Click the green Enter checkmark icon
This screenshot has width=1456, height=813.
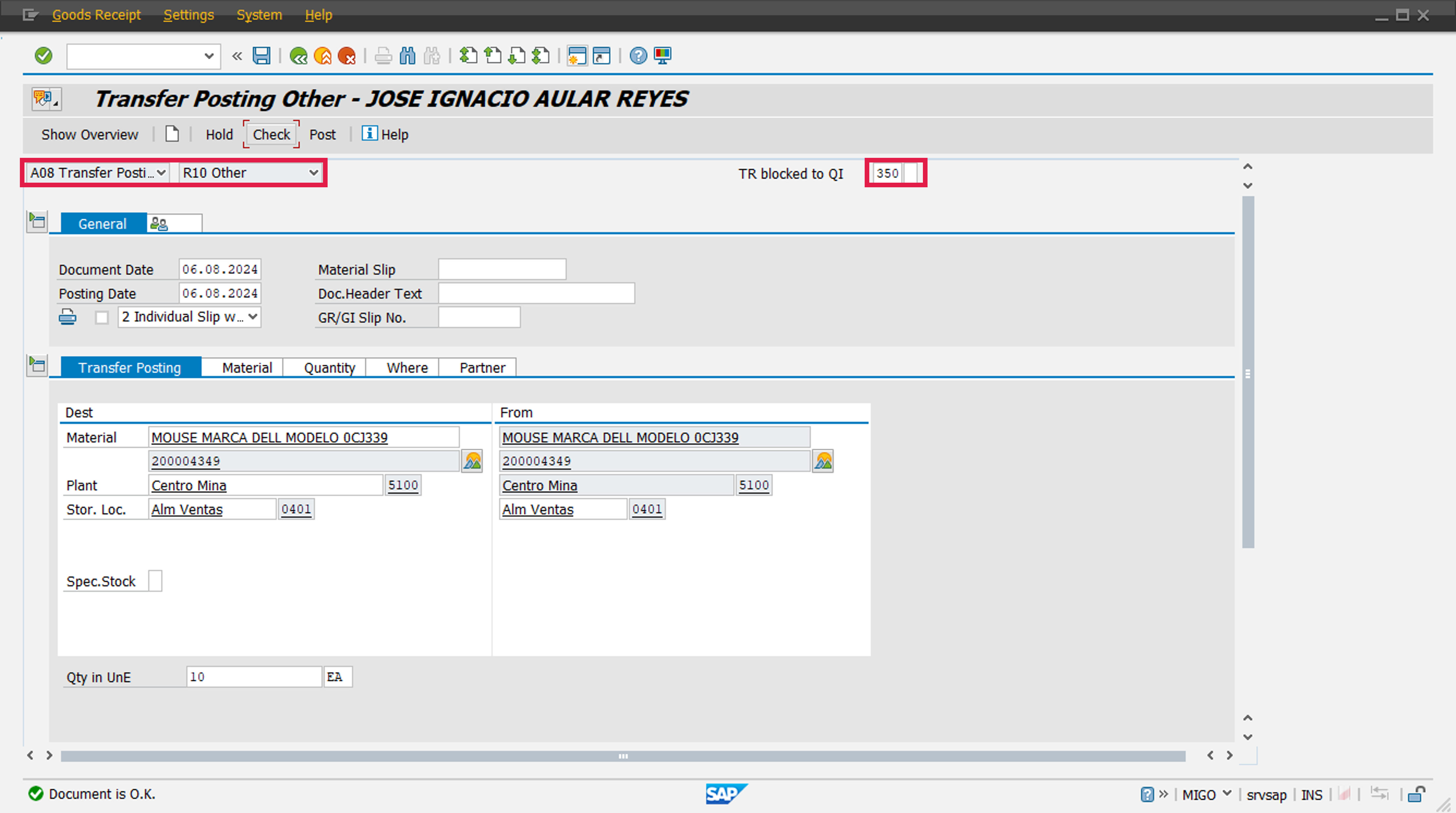[44, 55]
